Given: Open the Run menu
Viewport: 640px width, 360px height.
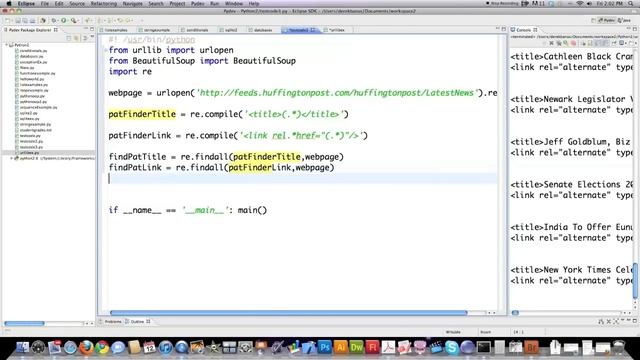Looking at the screenshot, I should (x=214, y=3).
